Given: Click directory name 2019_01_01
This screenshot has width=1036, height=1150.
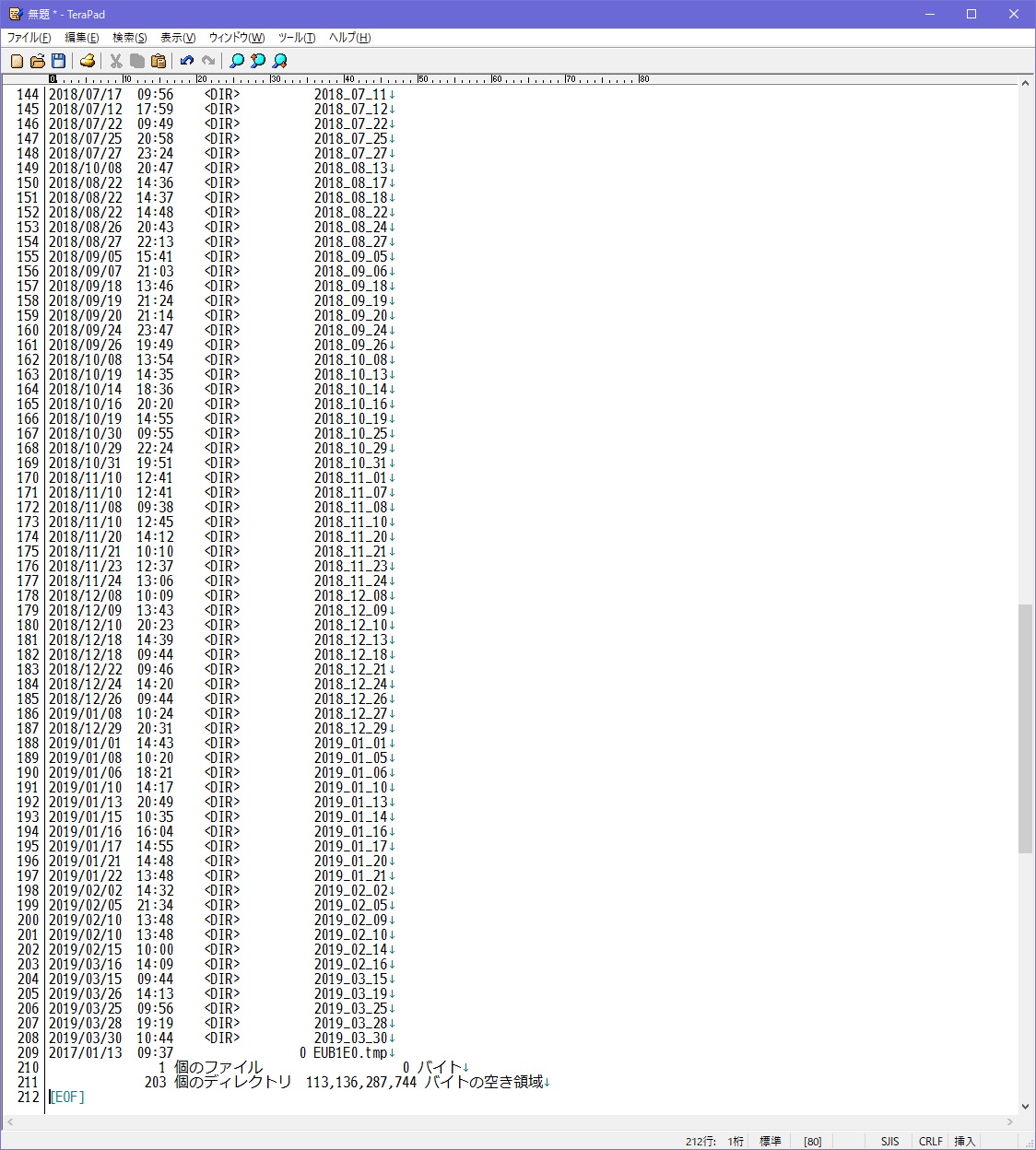Looking at the screenshot, I should 350,743.
